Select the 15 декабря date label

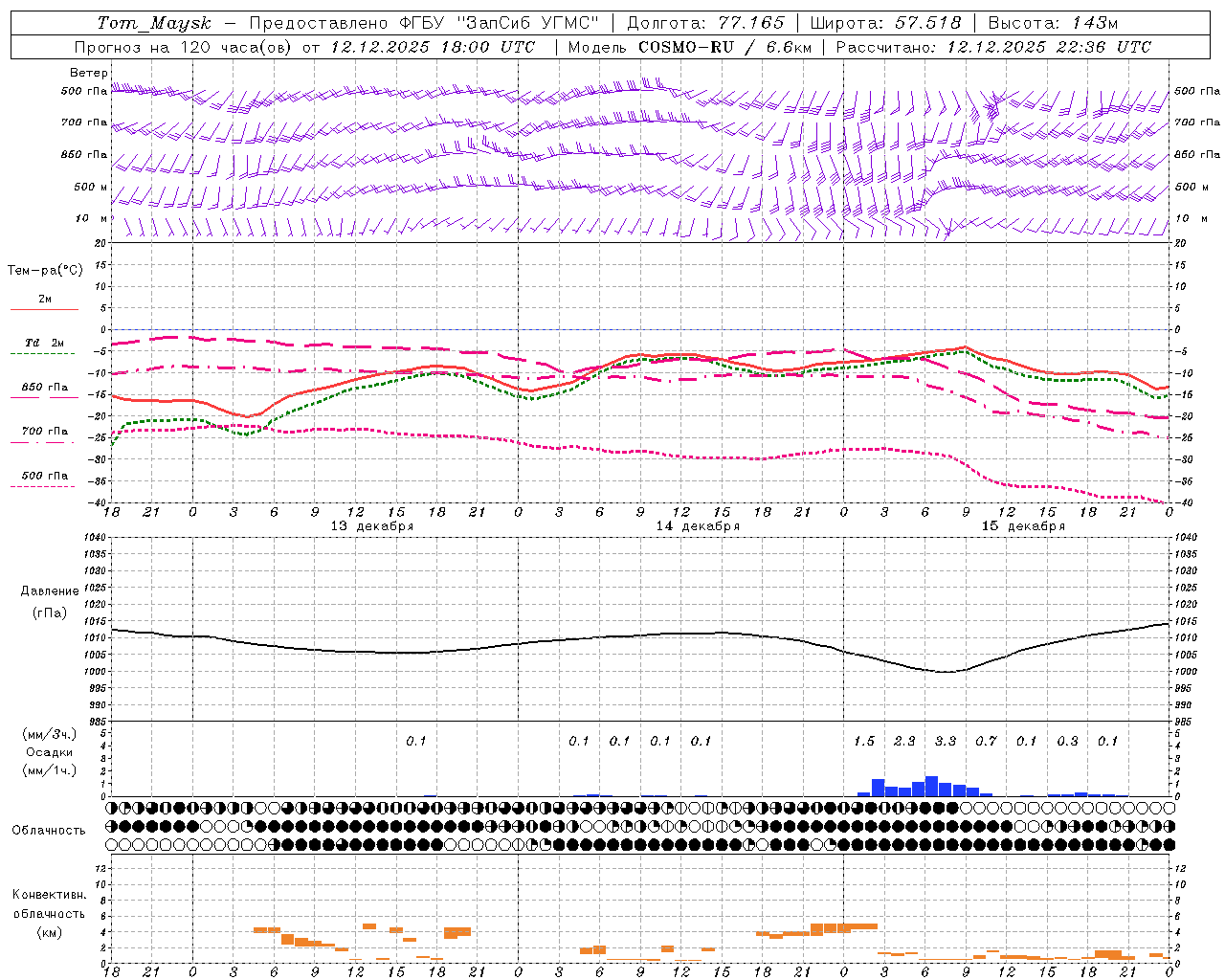[x=1023, y=526]
